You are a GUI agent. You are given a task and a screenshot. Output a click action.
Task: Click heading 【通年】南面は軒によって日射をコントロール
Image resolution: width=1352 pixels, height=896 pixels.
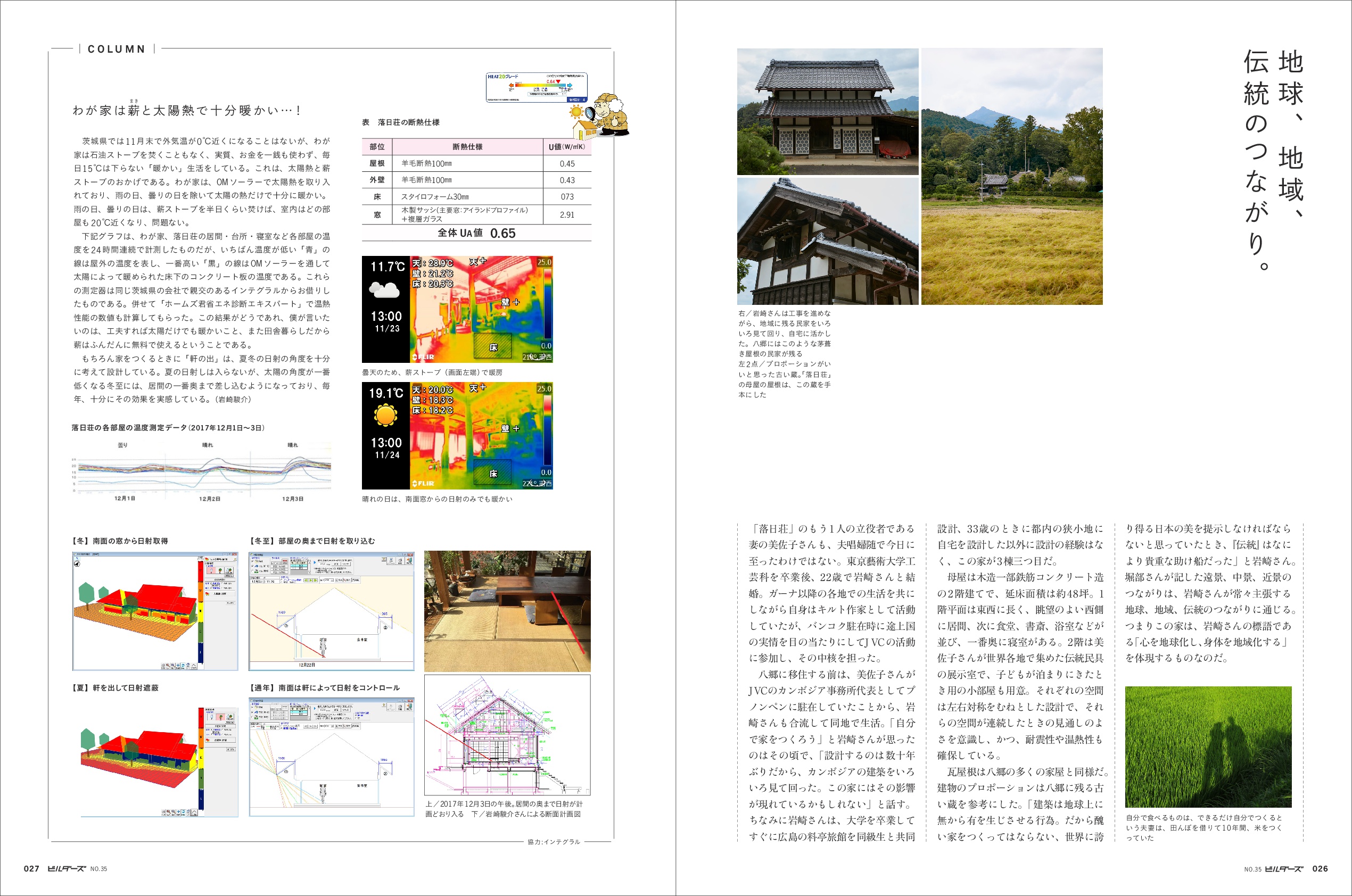tap(324, 687)
